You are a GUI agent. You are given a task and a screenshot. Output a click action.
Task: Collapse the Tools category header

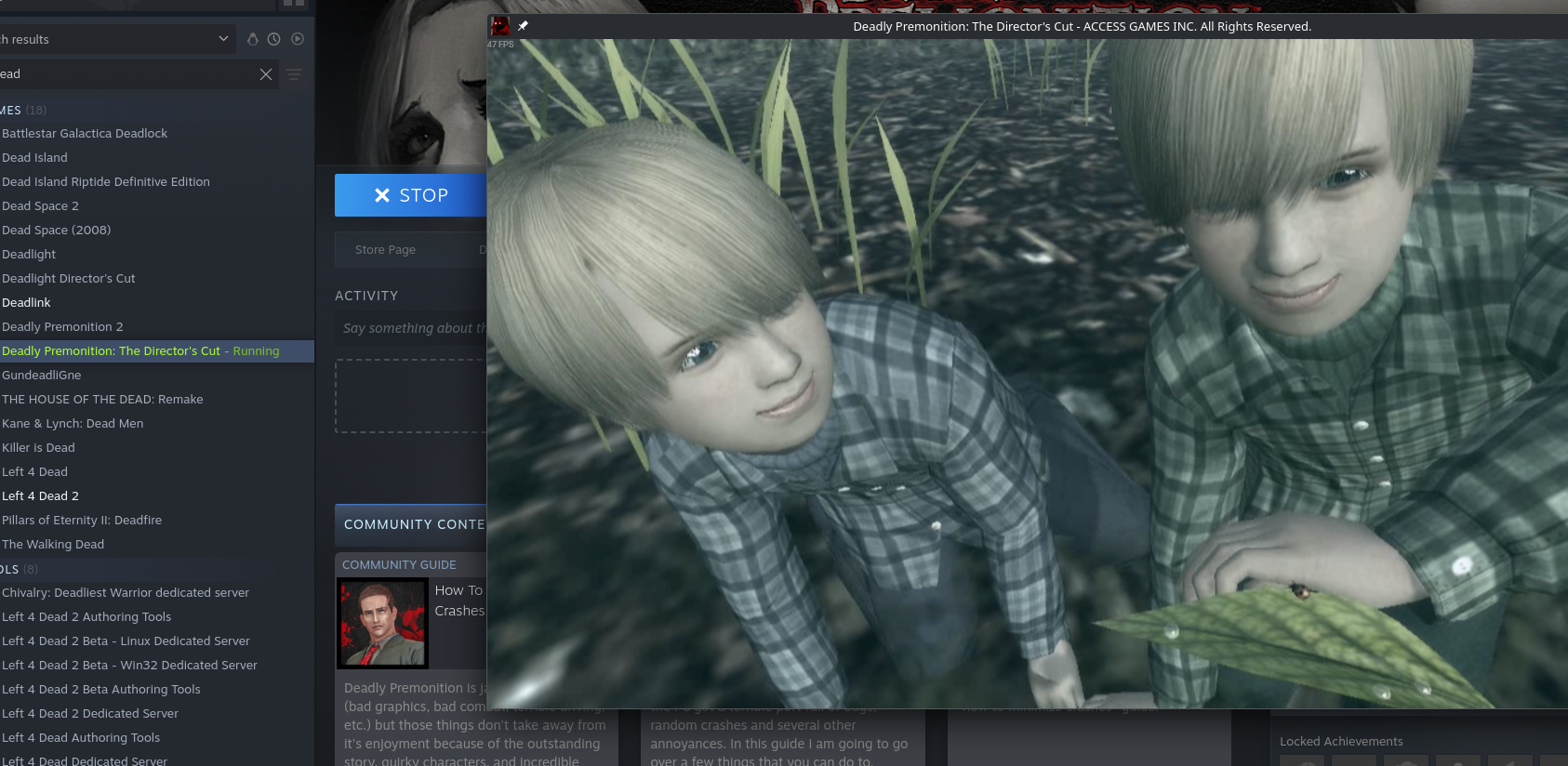pos(19,569)
